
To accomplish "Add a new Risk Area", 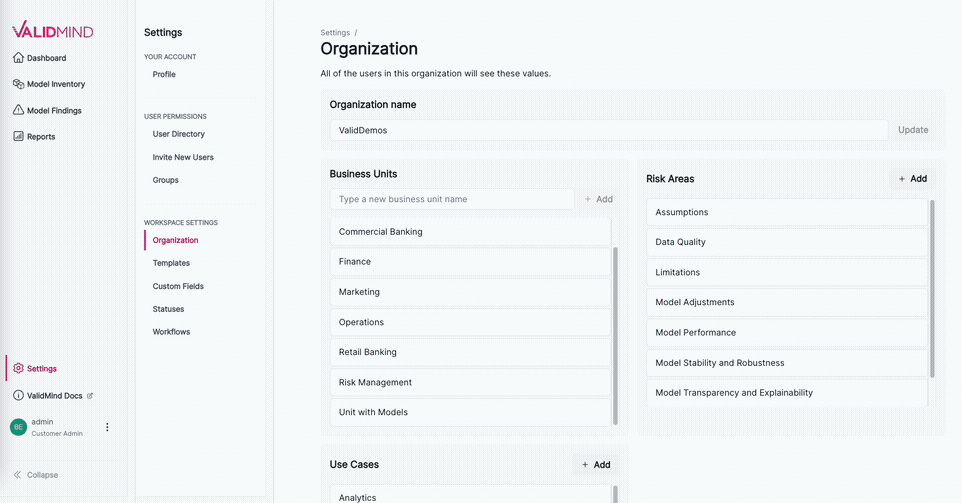I will 912,179.
